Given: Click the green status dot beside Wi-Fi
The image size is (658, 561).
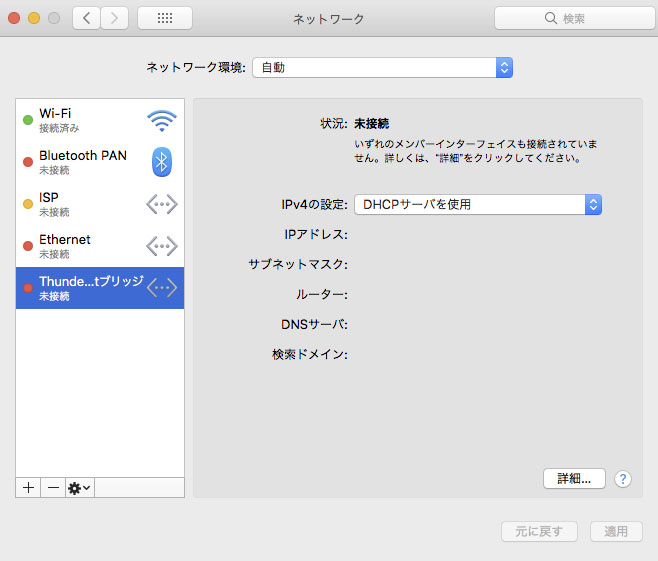Looking at the screenshot, I should (x=28, y=120).
